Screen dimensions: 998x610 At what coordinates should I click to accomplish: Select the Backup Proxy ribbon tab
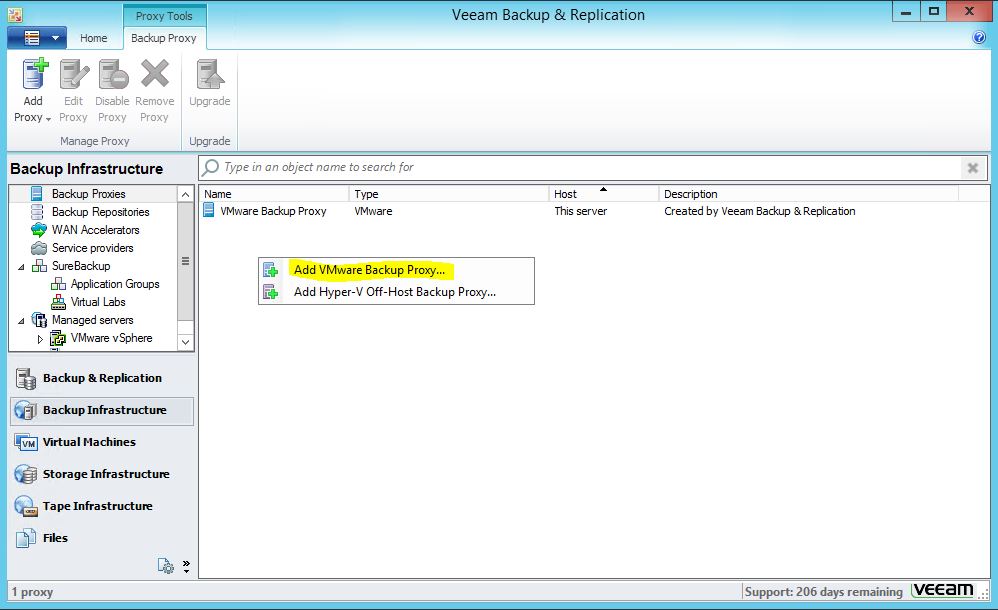(164, 38)
